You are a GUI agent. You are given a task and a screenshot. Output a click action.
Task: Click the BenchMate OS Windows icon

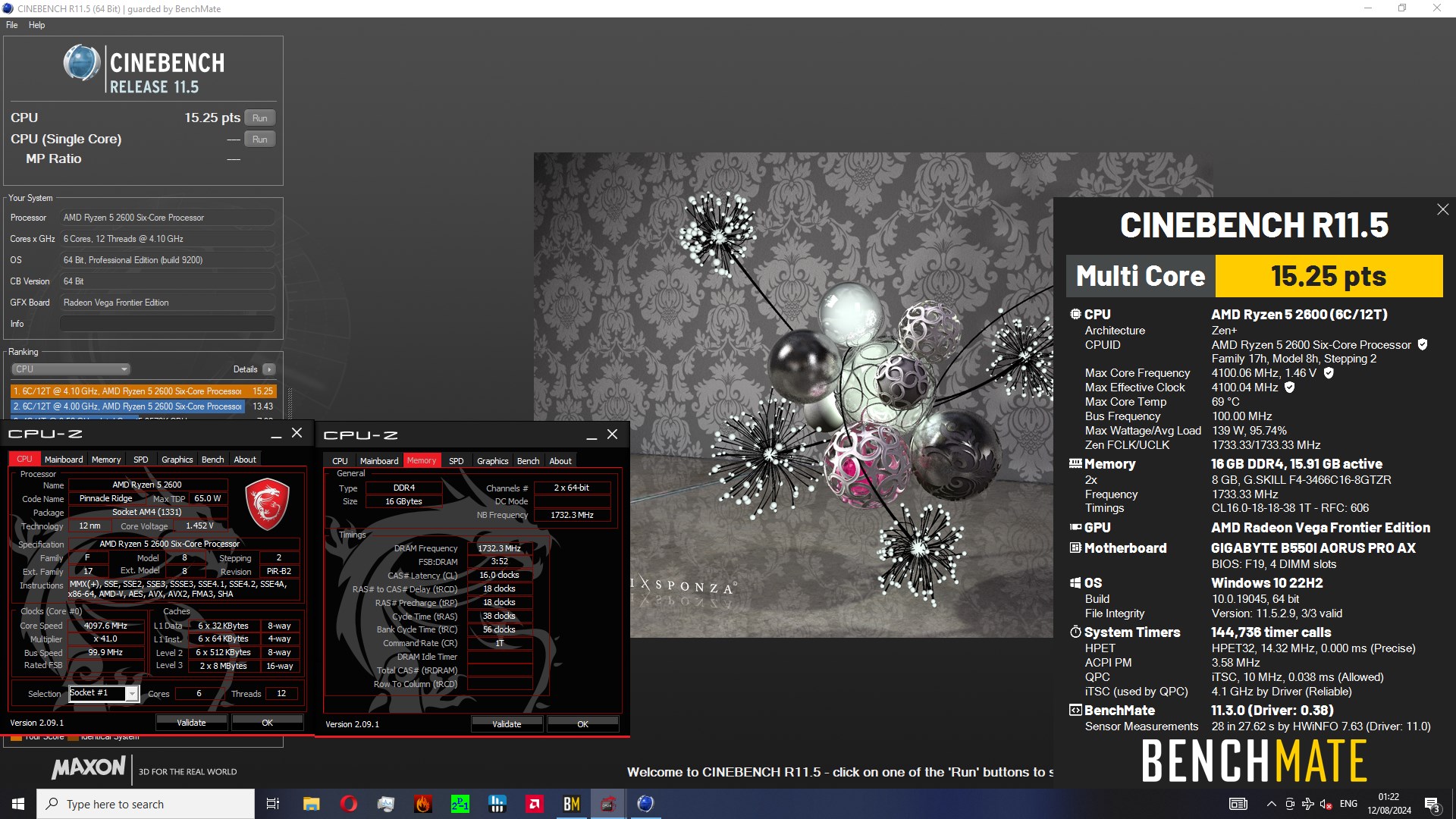(x=1075, y=582)
